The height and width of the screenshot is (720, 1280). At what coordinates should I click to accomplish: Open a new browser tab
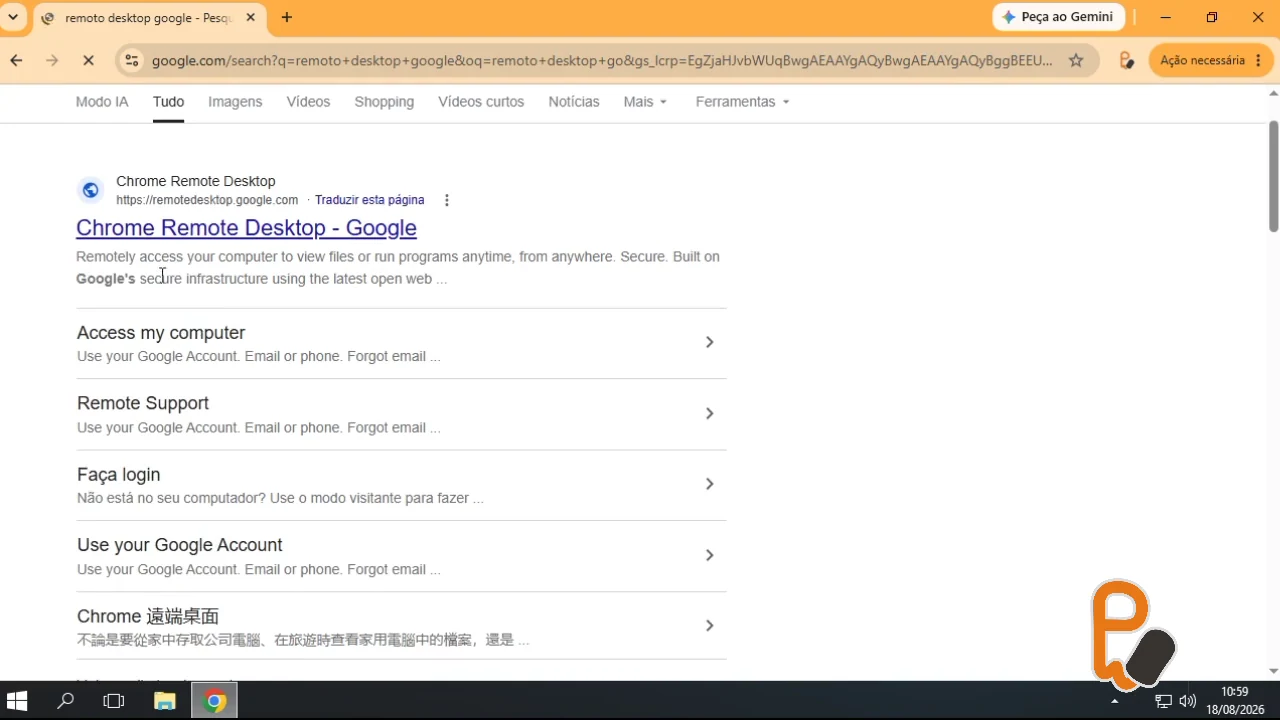(287, 17)
